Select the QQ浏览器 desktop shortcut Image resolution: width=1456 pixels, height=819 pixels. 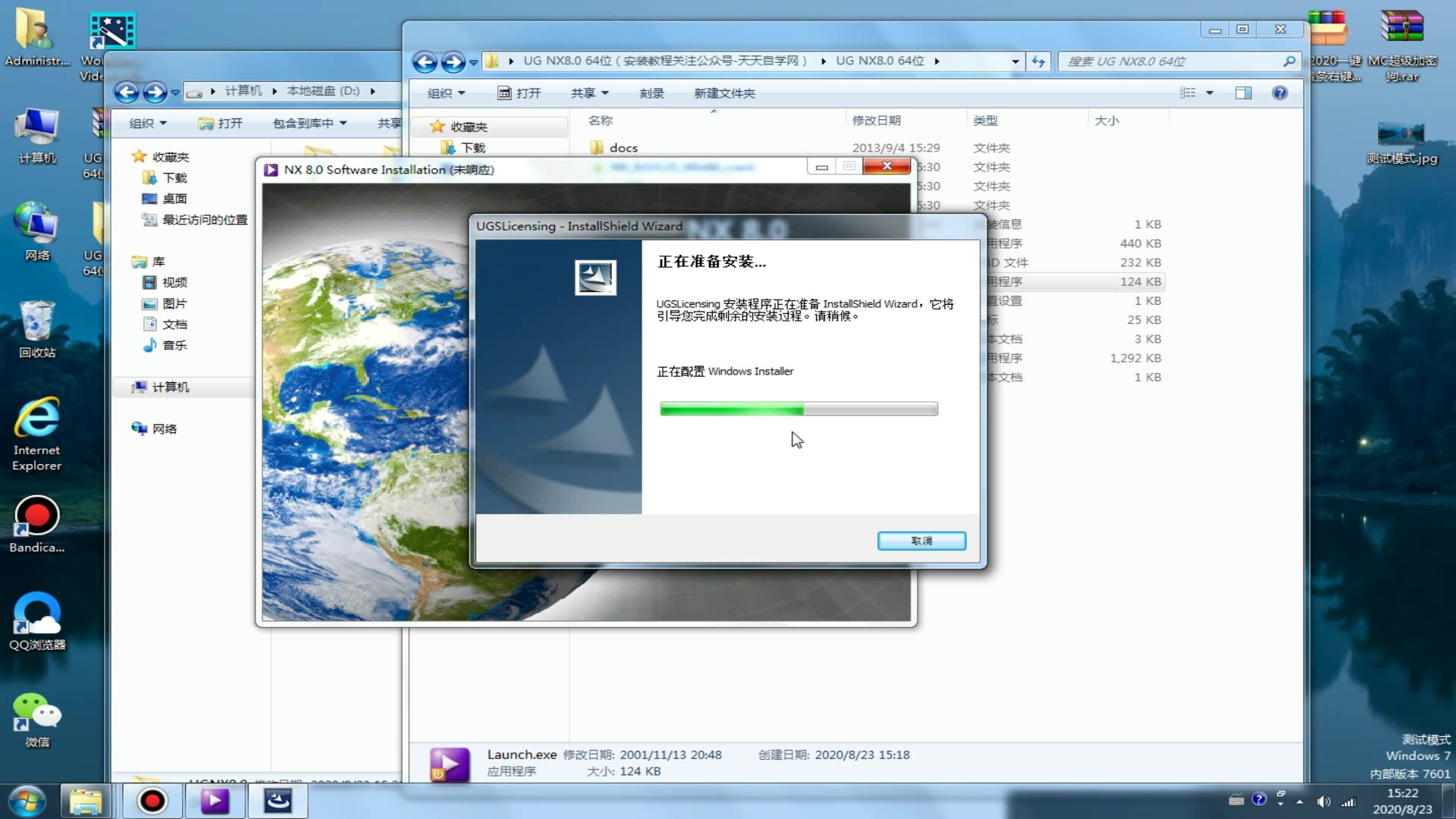[x=36, y=622]
